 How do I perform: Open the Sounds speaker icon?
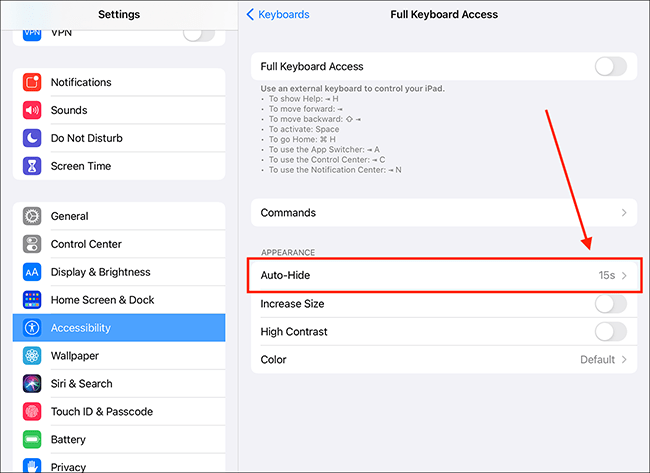[32, 110]
